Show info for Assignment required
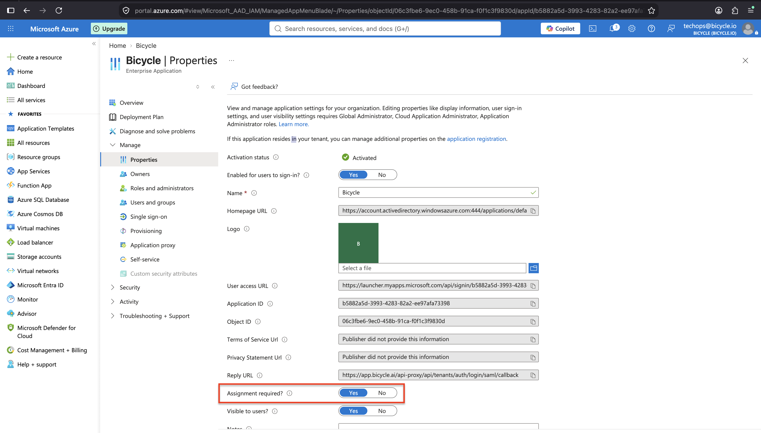The width and height of the screenshot is (761, 433). click(x=289, y=393)
